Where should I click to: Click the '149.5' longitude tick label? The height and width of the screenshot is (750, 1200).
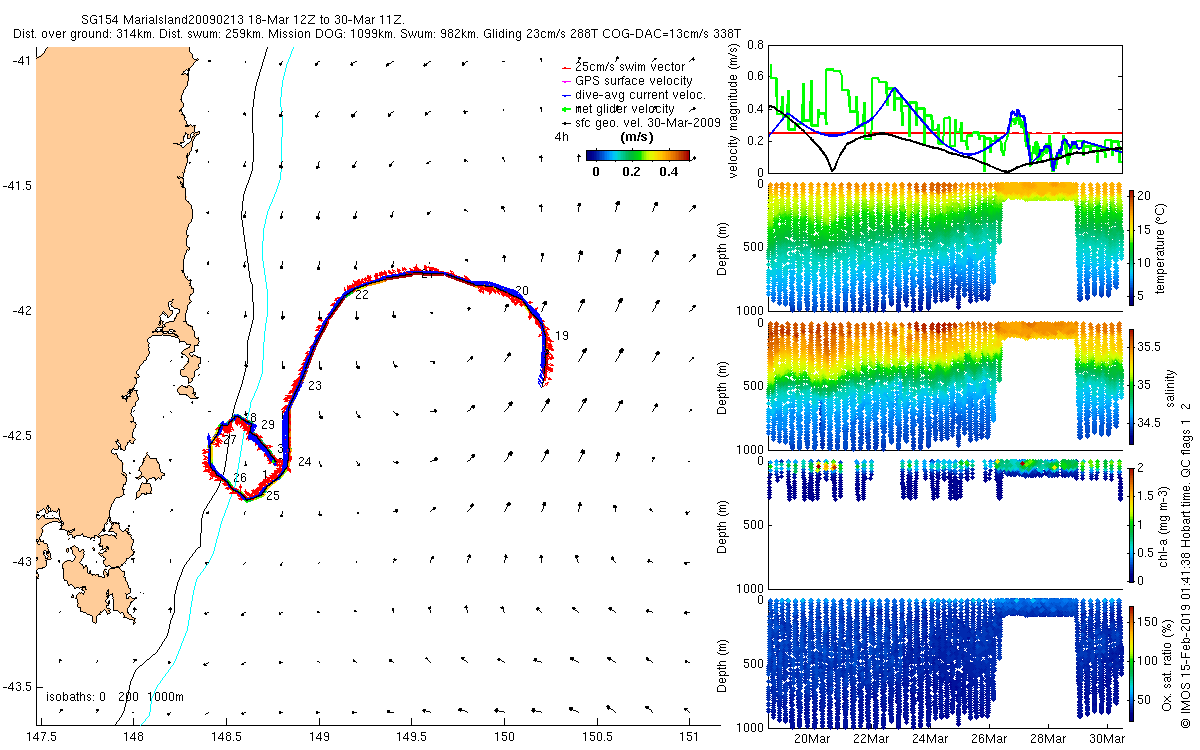412,738
